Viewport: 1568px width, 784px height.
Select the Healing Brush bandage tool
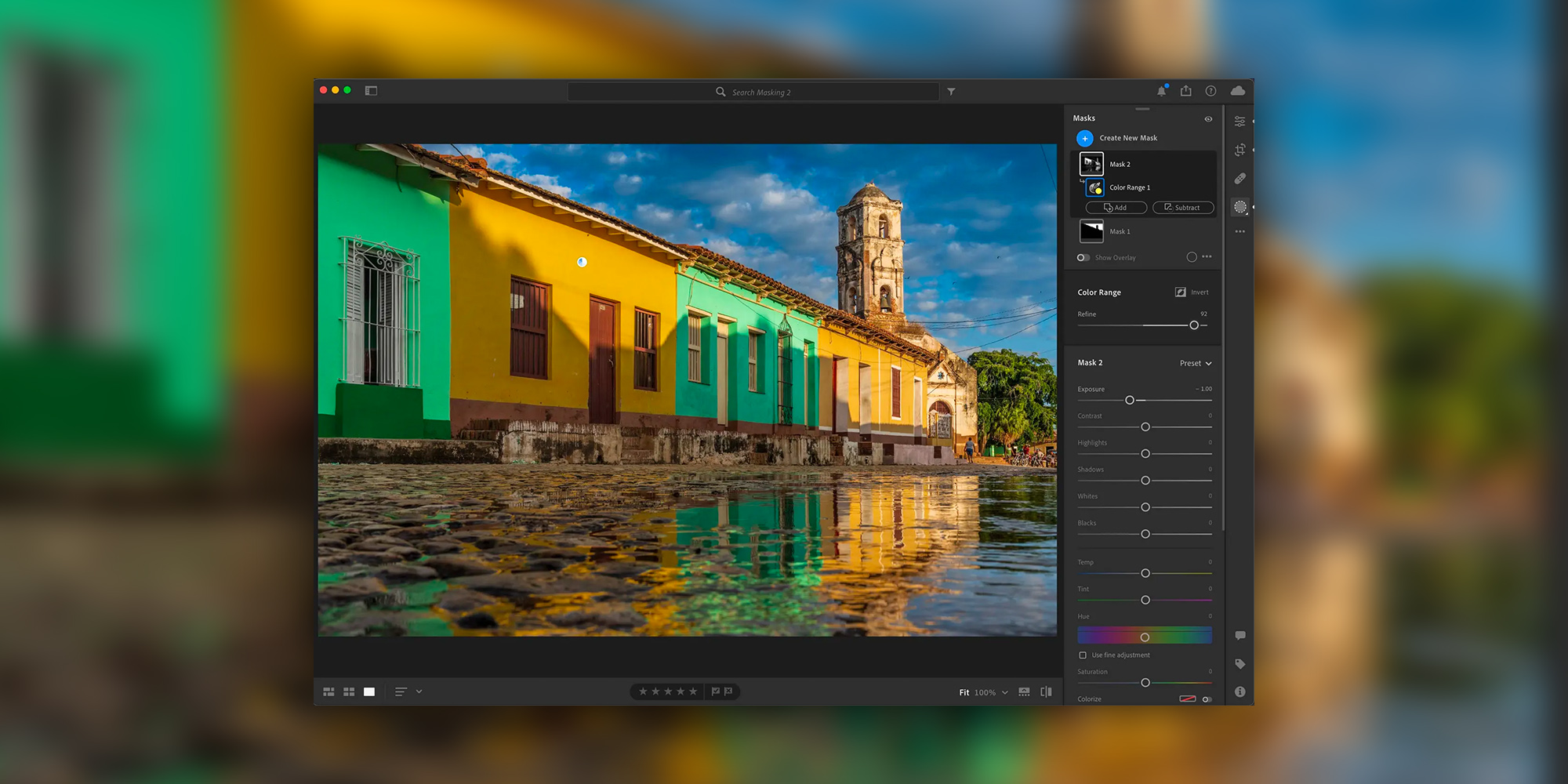pos(1240,179)
